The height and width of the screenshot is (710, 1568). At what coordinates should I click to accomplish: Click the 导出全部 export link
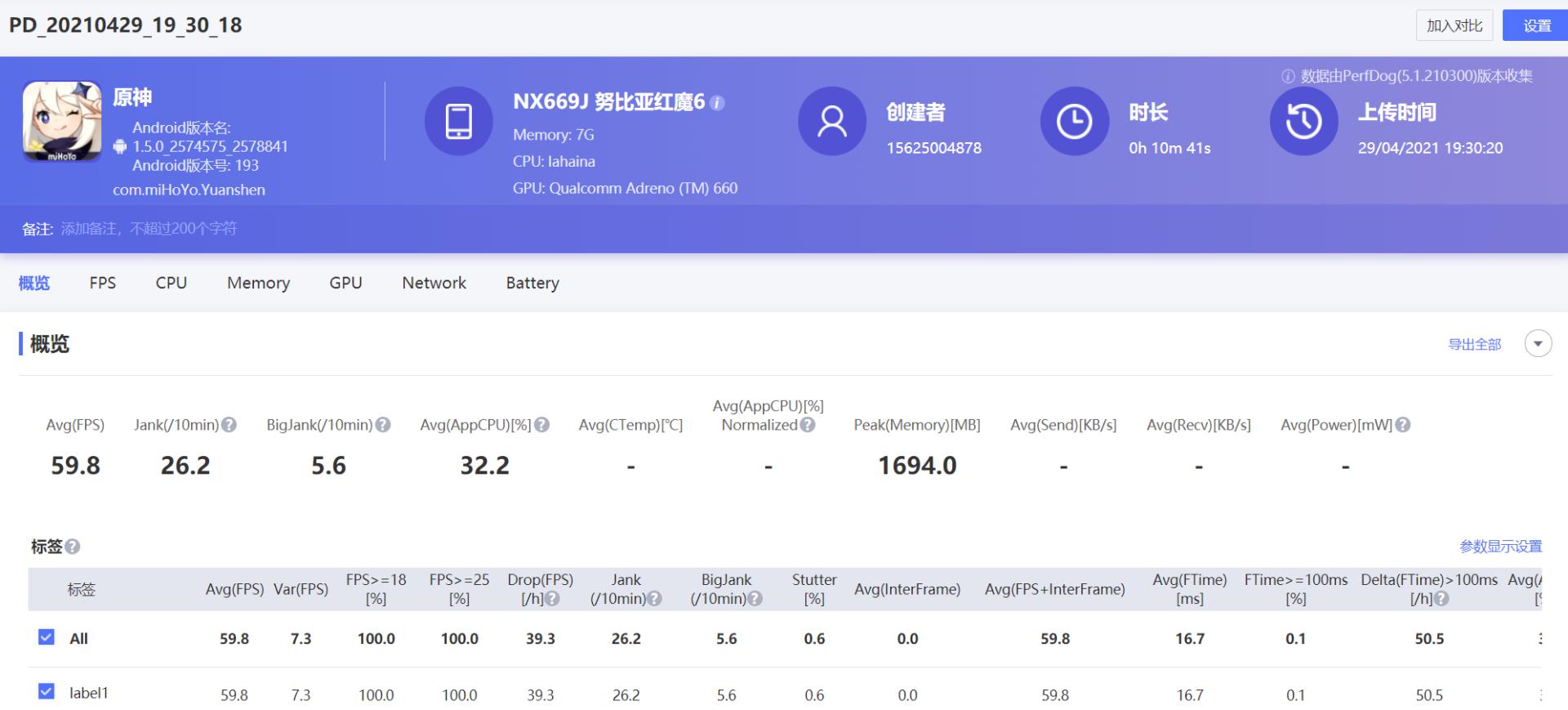tap(1474, 345)
